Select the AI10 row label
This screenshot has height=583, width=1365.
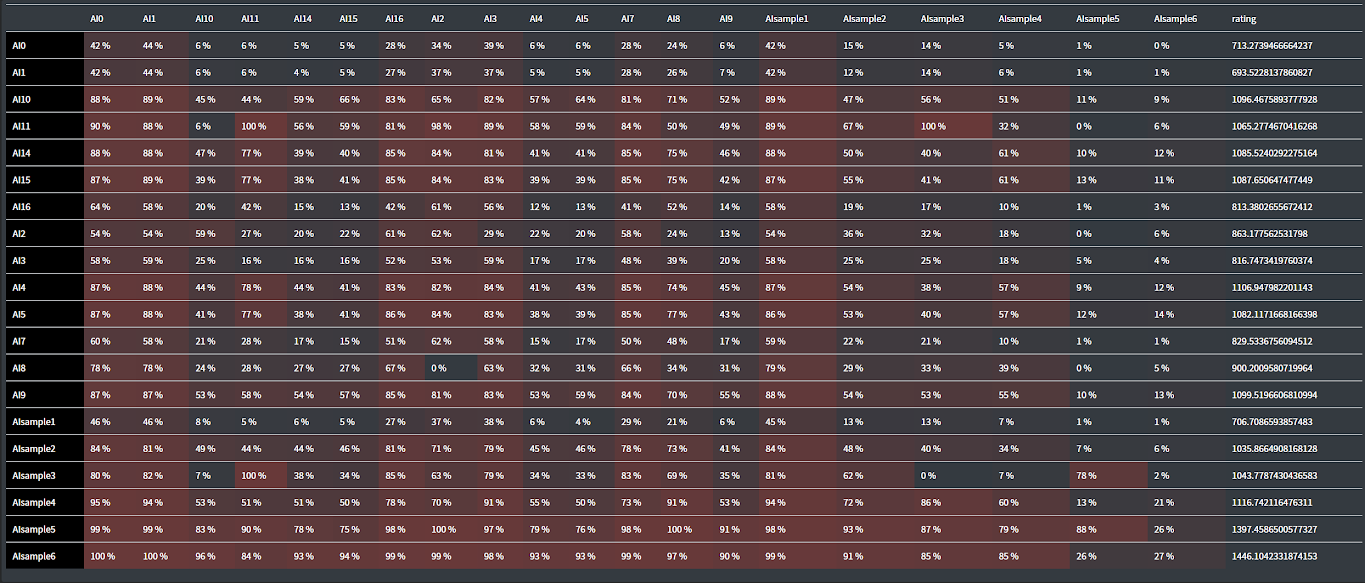(x=21, y=99)
